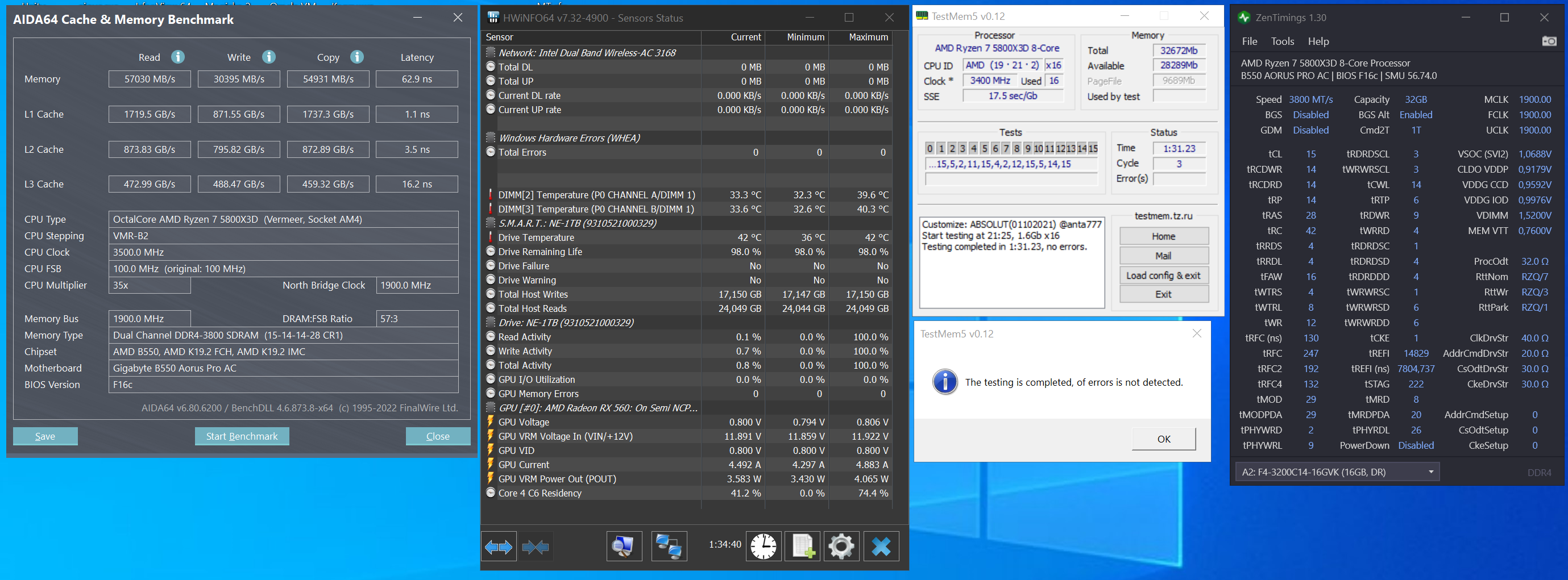
Task: Open the Tools menu in ZenTimings
Action: pyautogui.click(x=1283, y=41)
